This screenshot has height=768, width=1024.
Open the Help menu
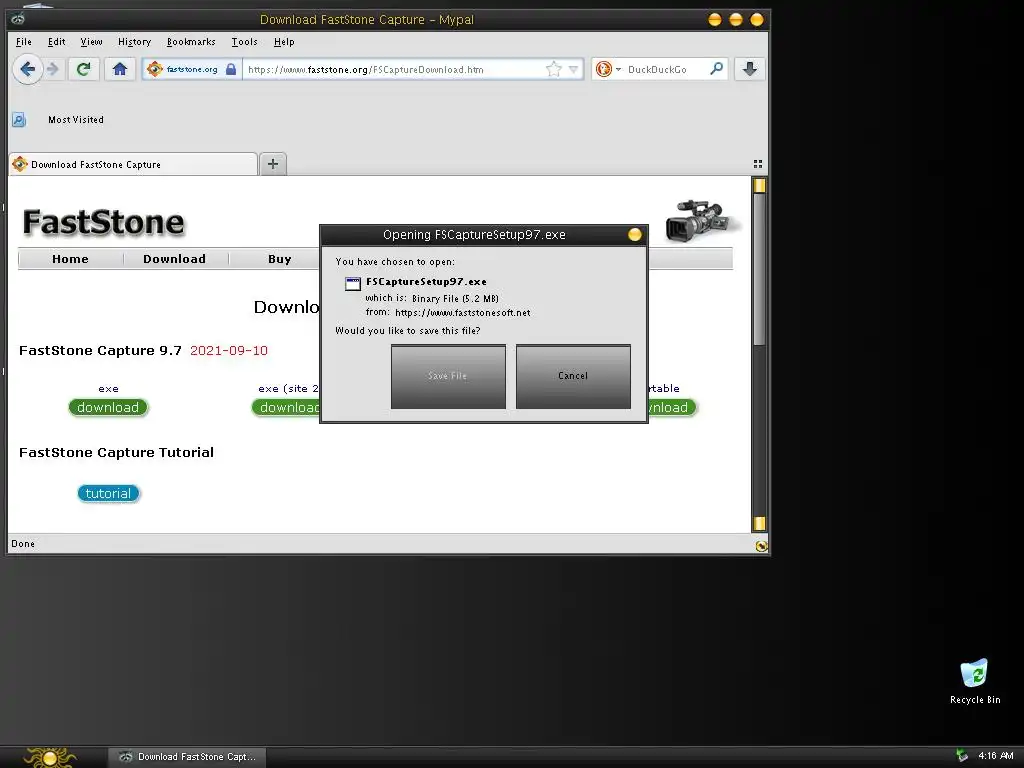click(x=284, y=42)
